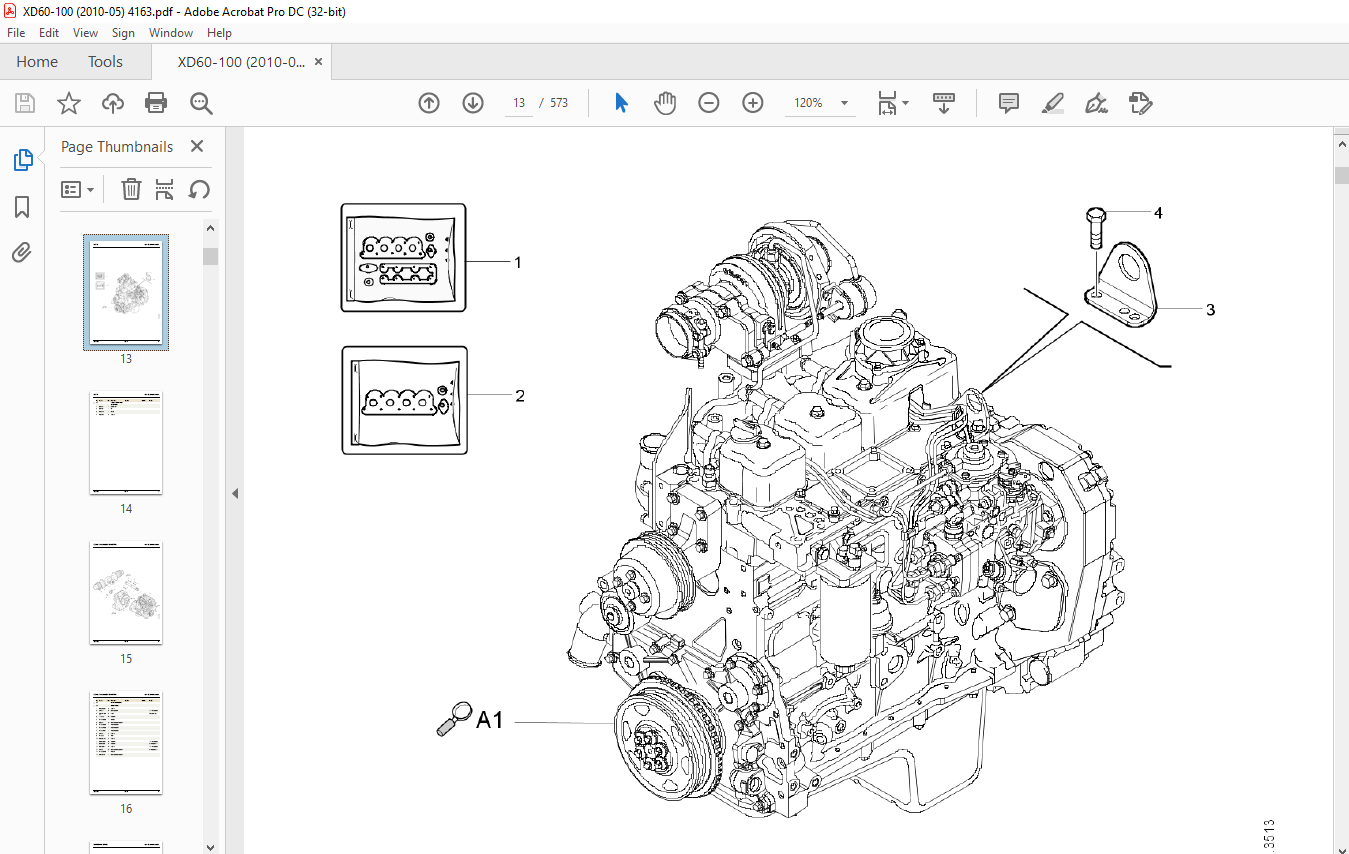The image size is (1349, 854).
Task: Open the find text magnifier tool
Action: [201, 103]
